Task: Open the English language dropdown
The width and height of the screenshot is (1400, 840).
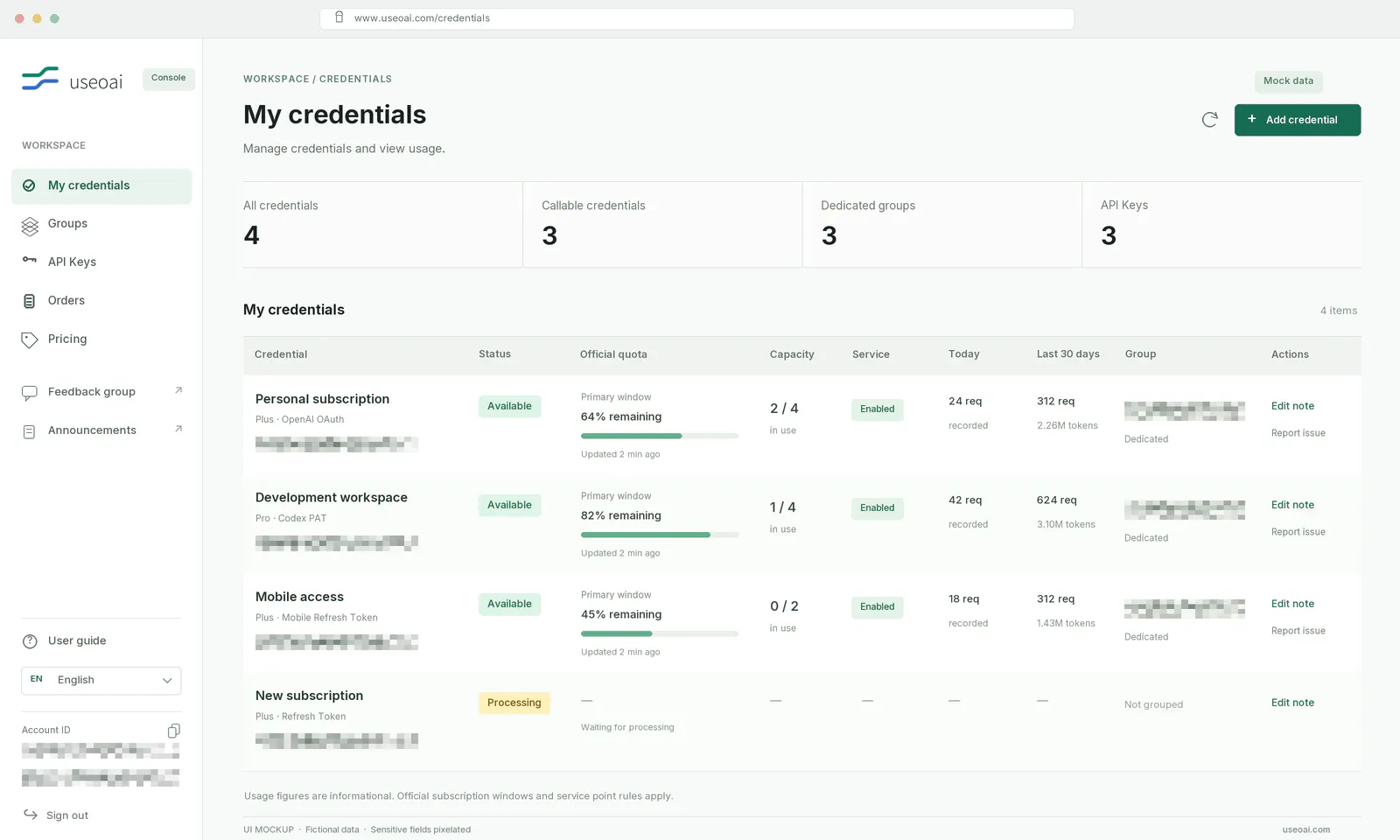Action: click(x=101, y=681)
